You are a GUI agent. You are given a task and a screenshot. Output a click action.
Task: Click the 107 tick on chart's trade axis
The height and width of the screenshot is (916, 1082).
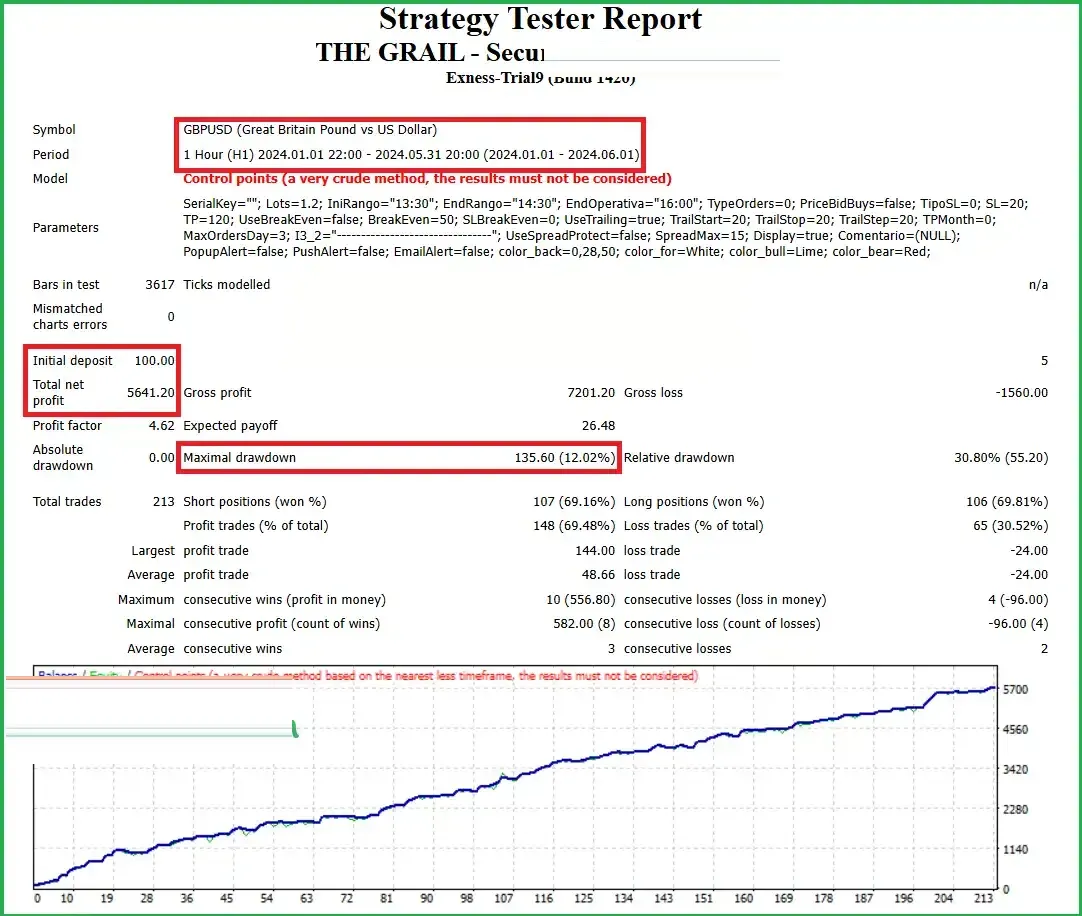click(504, 898)
